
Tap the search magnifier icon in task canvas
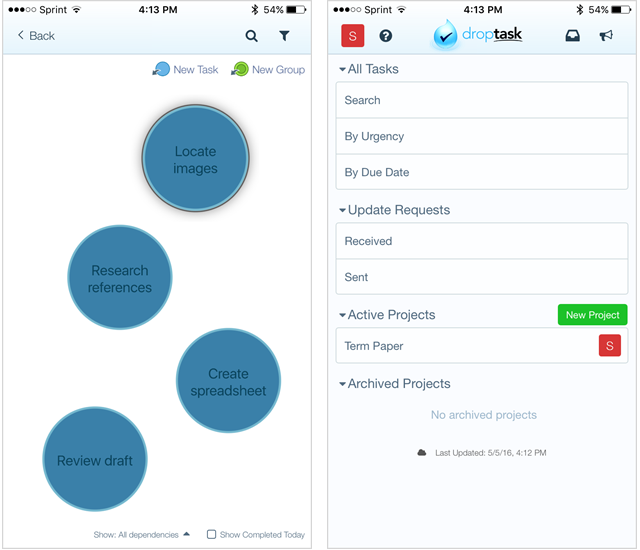click(251, 36)
